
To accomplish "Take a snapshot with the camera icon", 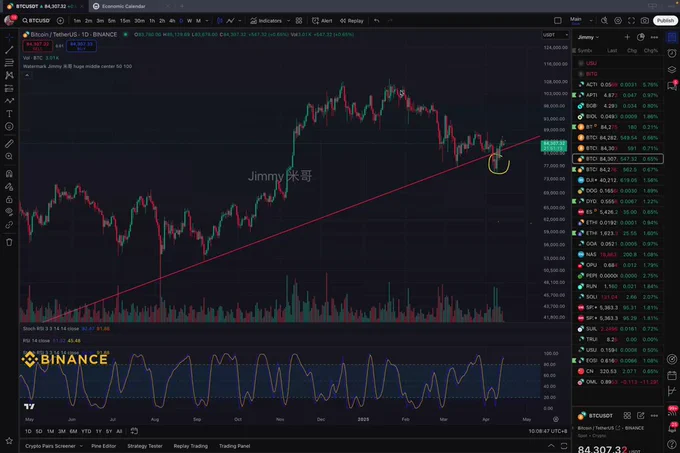I will point(645,20).
